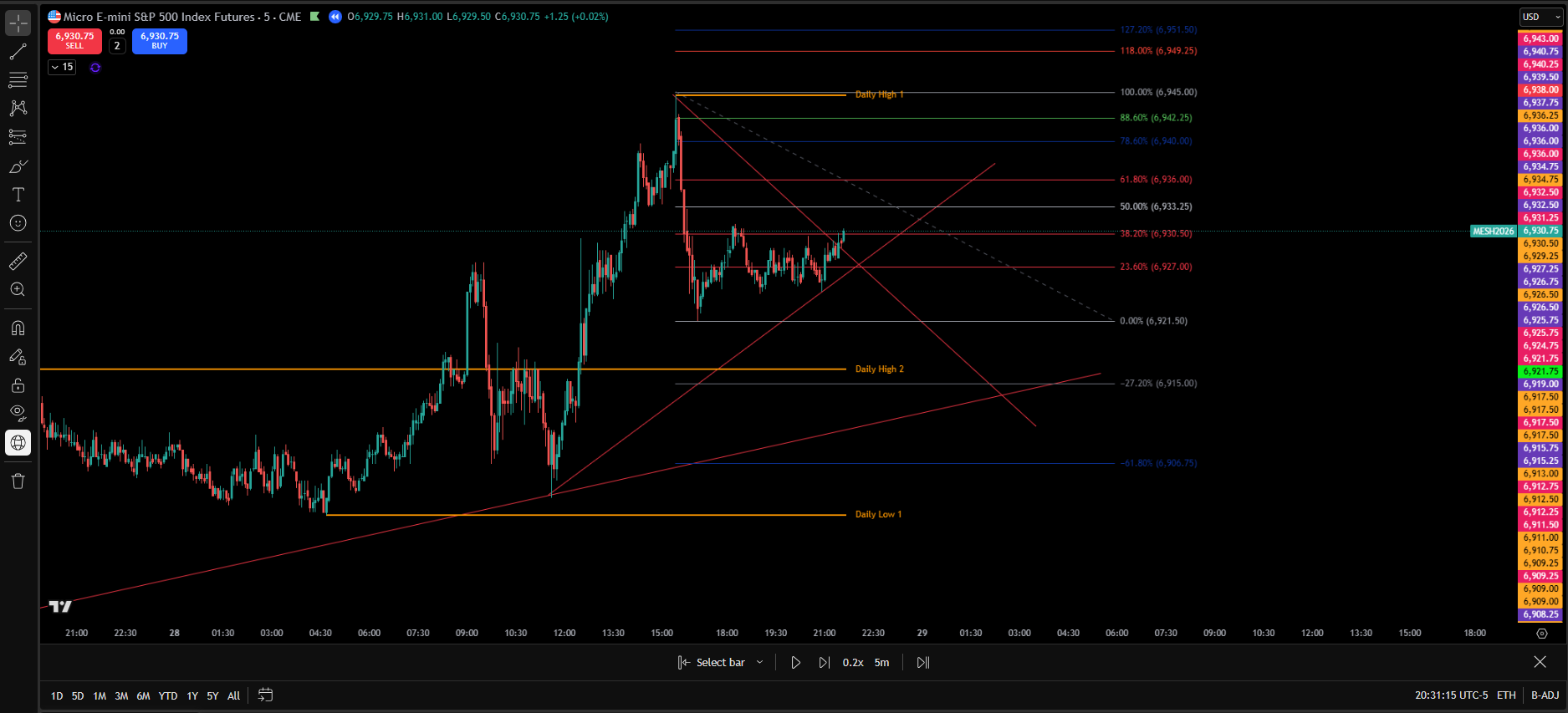Click the Daily High 2 line label

tap(879, 369)
